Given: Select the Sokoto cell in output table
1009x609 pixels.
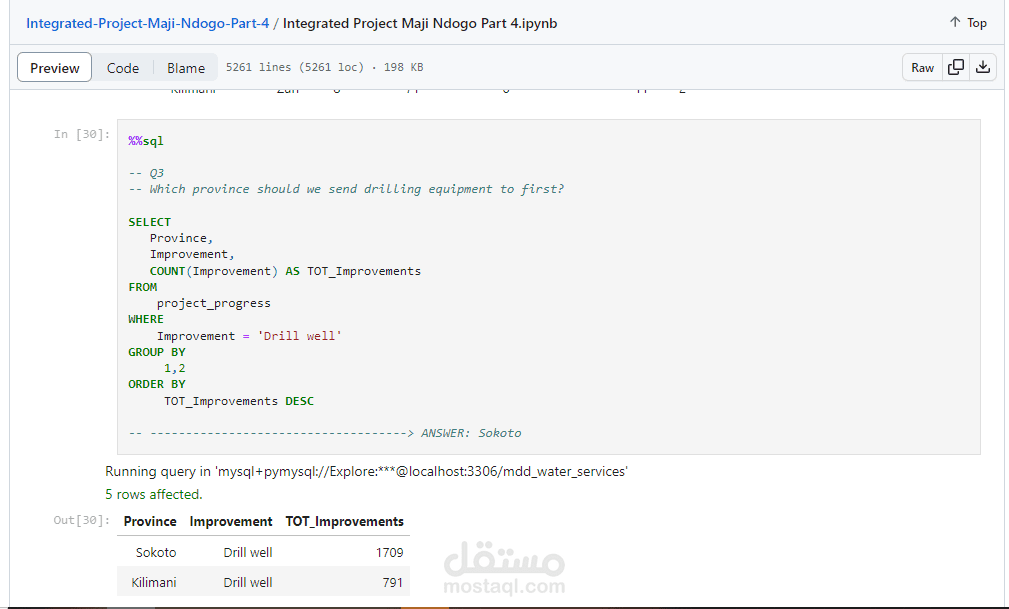Looking at the screenshot, I should point(156,552).
